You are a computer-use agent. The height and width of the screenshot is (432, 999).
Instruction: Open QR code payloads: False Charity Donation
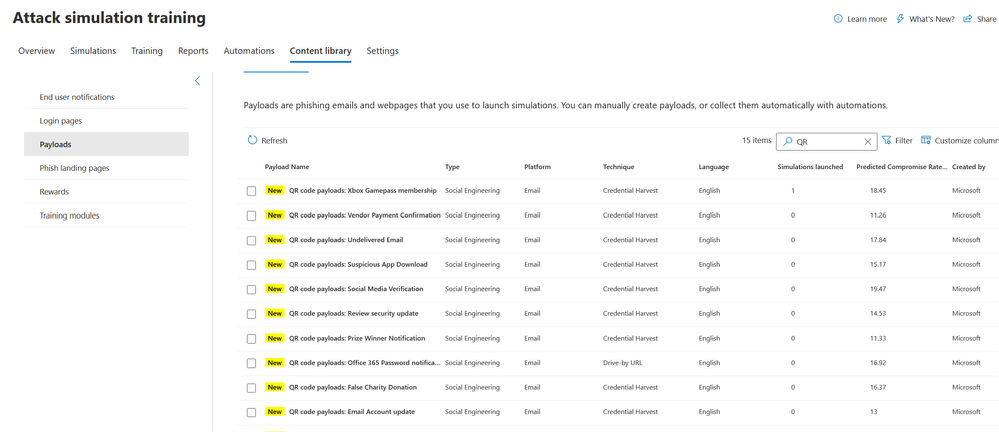click(353, 387)
